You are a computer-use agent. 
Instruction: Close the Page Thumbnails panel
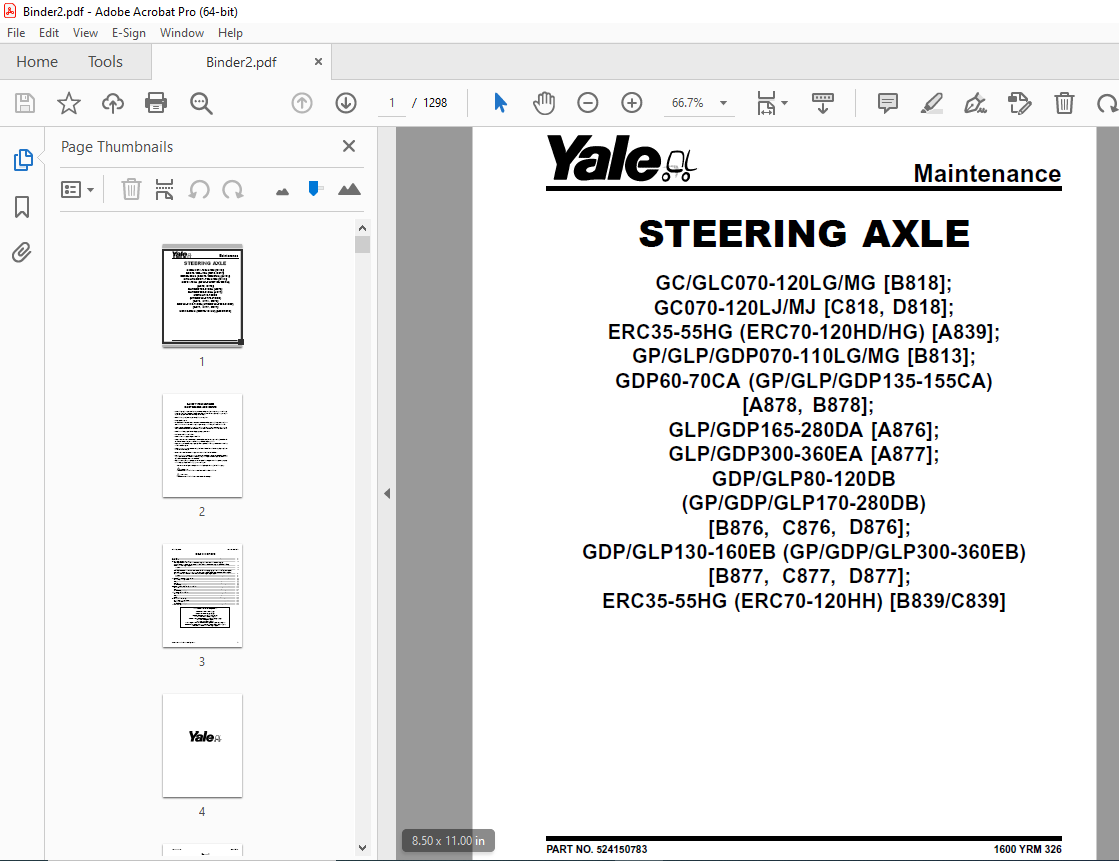point(349,146)
